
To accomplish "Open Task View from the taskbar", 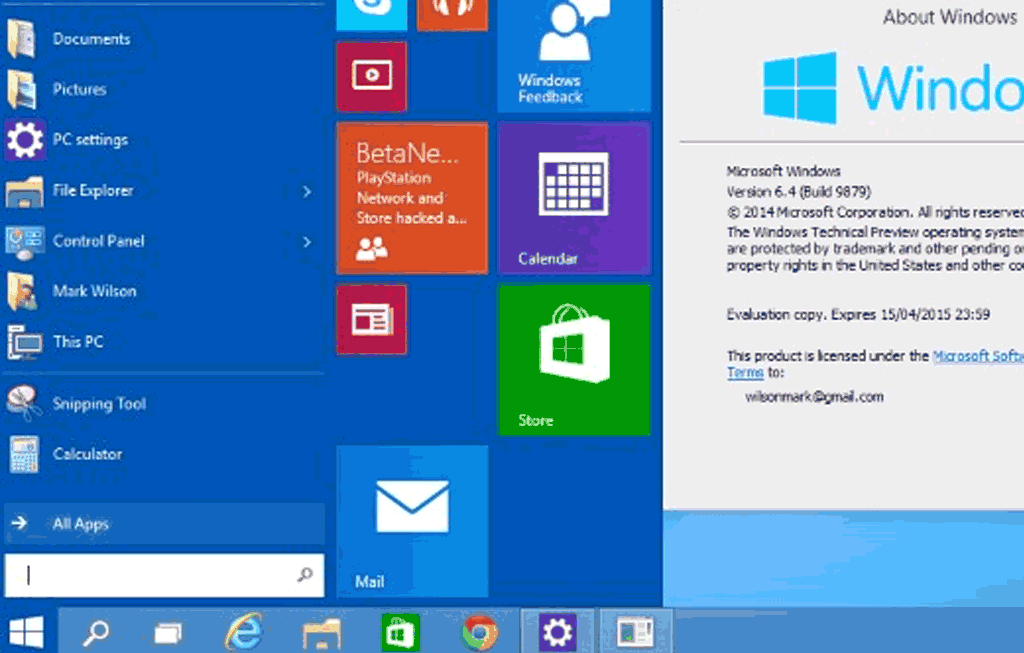I will click(x=168, y=632).
